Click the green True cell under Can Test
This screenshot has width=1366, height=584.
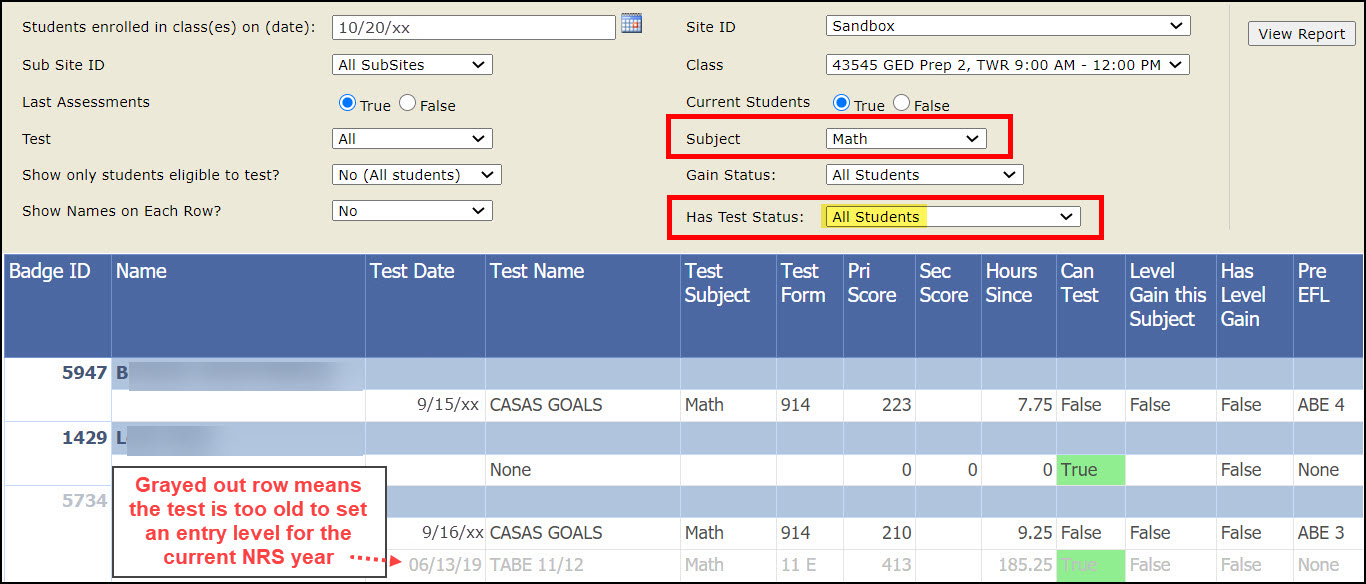1090,469
